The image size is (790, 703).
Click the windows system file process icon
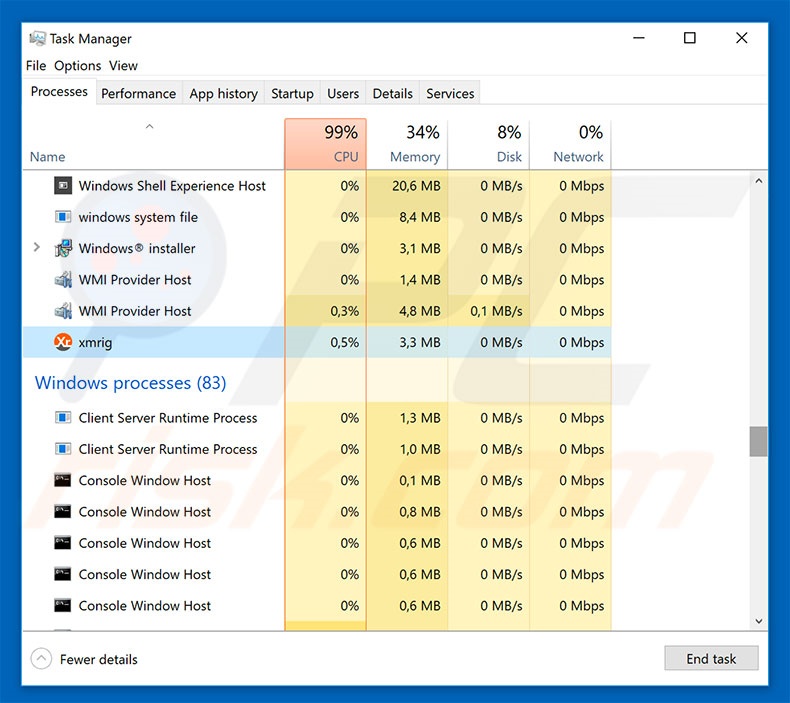pos(63,217)
